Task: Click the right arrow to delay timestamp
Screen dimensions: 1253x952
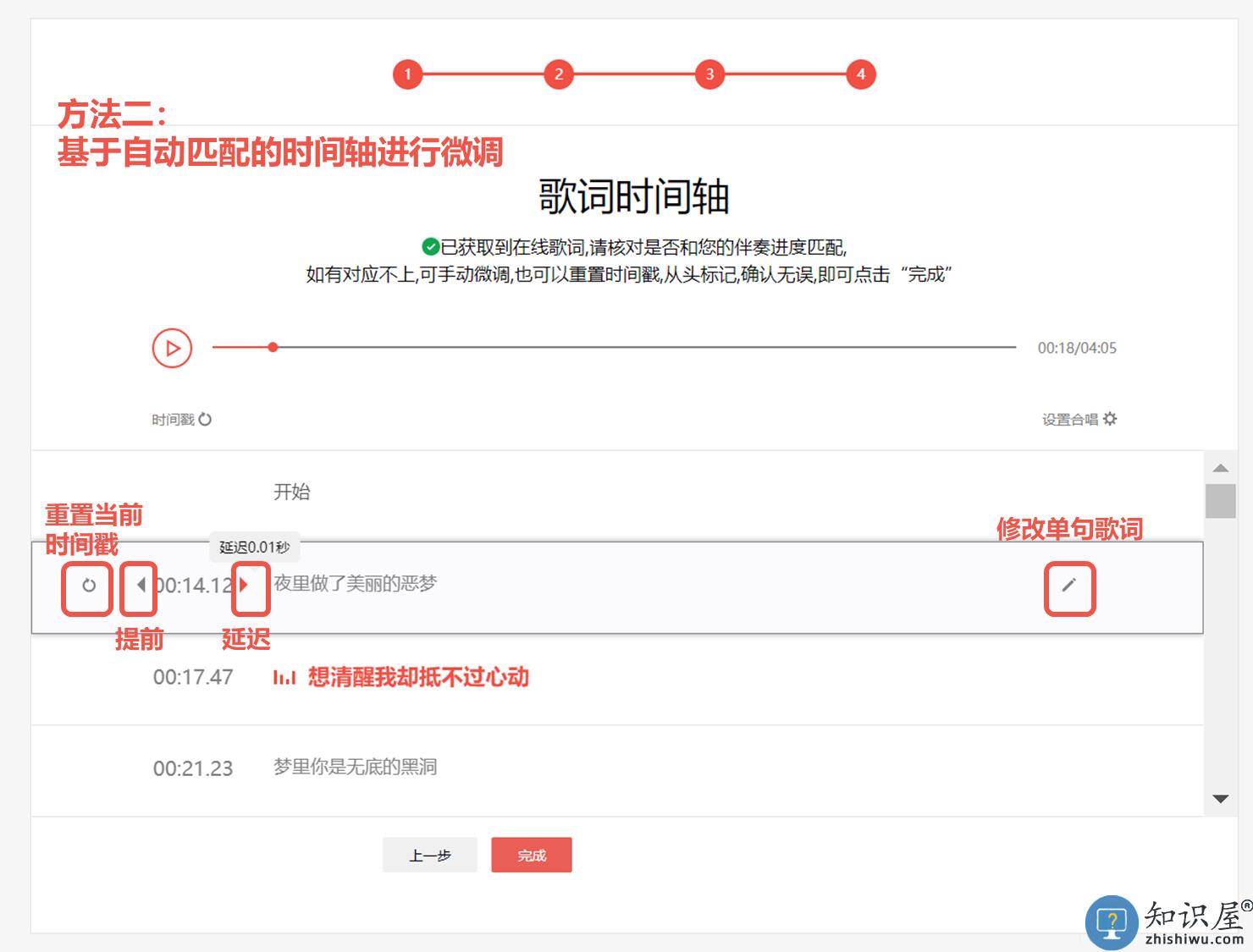Action: pos(245,585)
